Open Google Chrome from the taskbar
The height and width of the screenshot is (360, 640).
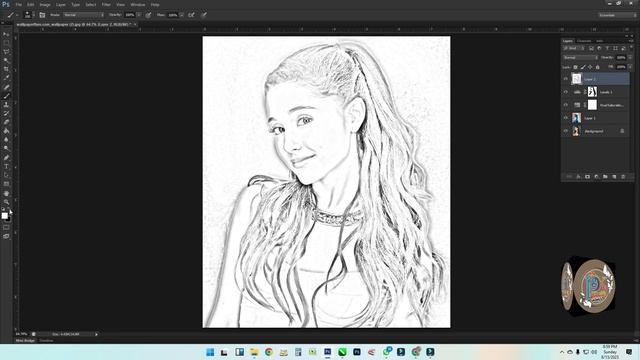pyautogui.click(x=269, y=352)
